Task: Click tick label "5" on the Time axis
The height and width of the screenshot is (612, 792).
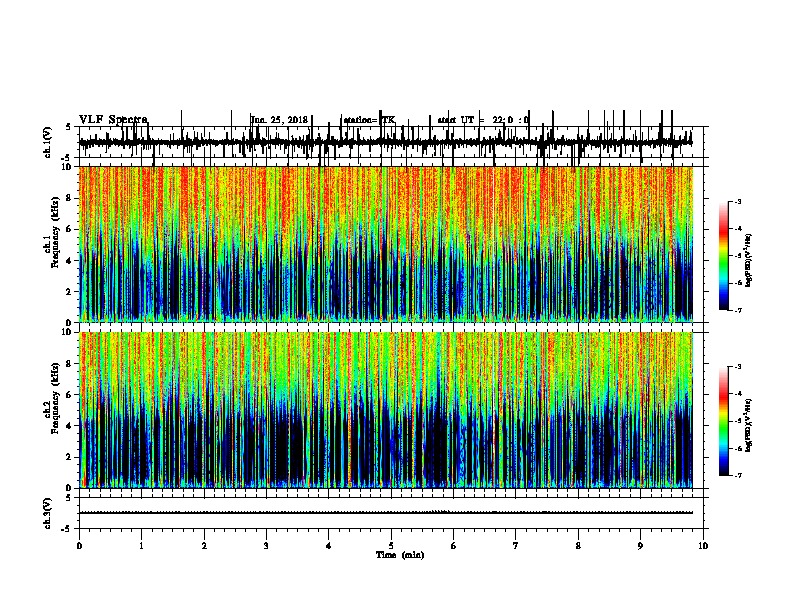Action: click(x=391, y=546)
